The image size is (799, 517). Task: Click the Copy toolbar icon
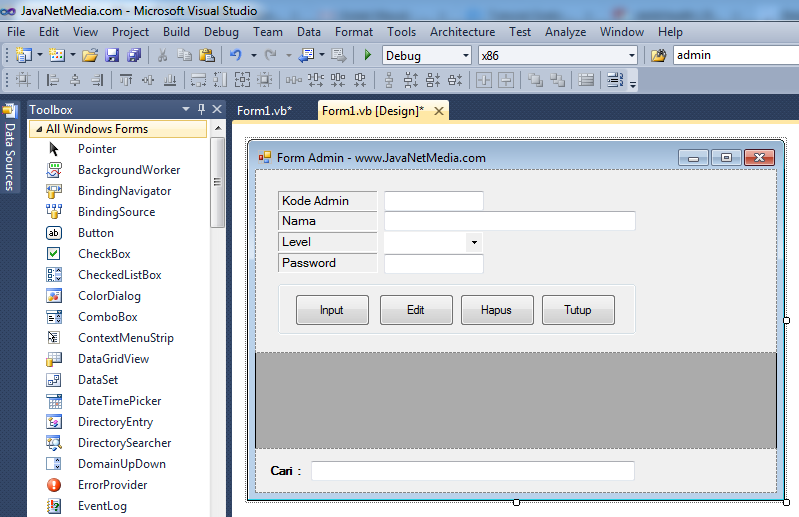184,55
